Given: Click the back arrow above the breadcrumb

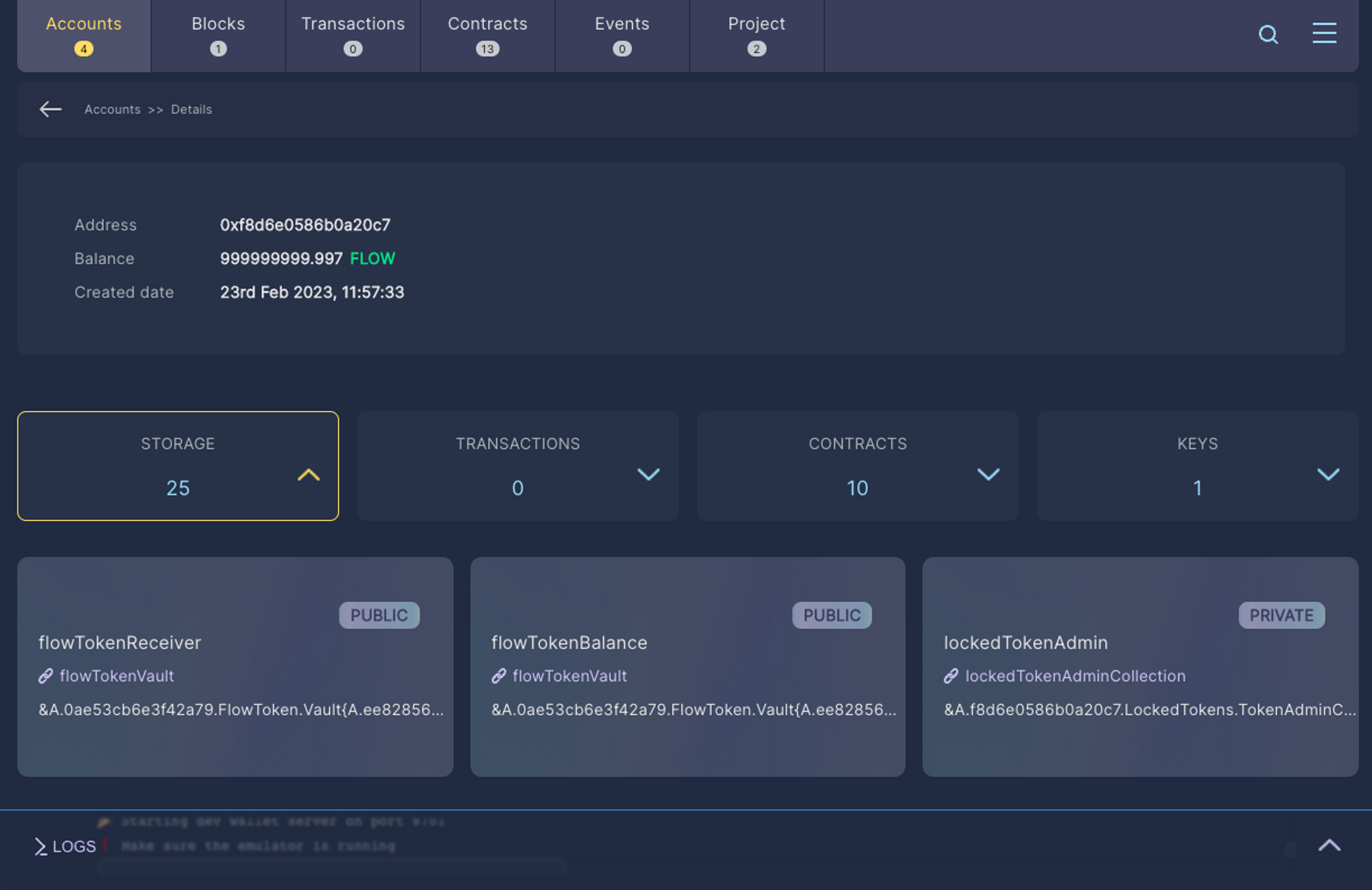Looking at the screenshot, I should (51, 109).
